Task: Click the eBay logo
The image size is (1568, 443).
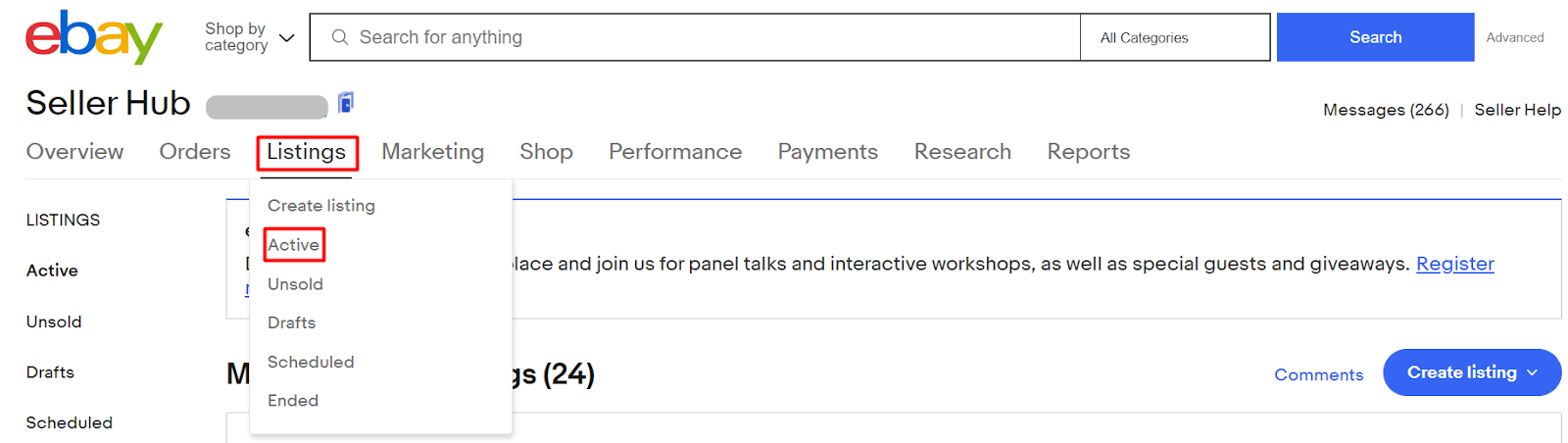Action: tap(93, 37)
